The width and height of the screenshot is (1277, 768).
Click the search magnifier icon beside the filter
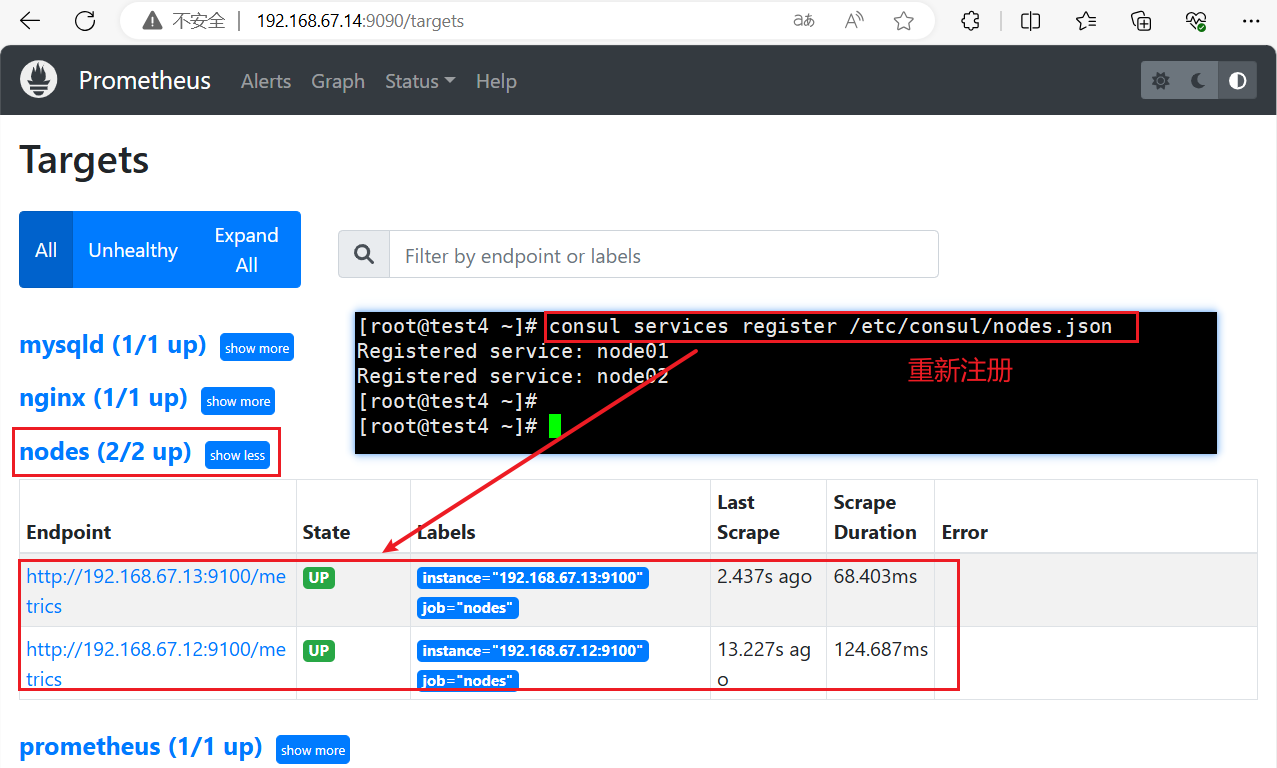tap(364, 255)
